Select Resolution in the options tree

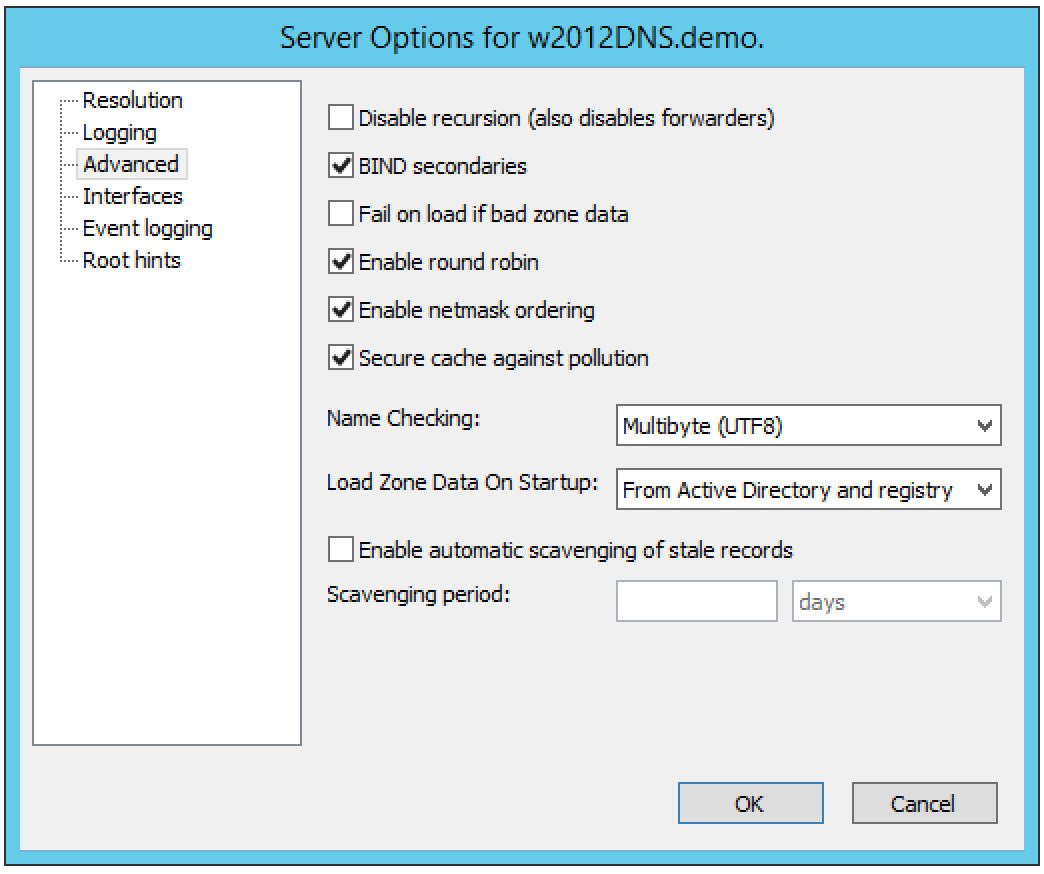(132, 100)
